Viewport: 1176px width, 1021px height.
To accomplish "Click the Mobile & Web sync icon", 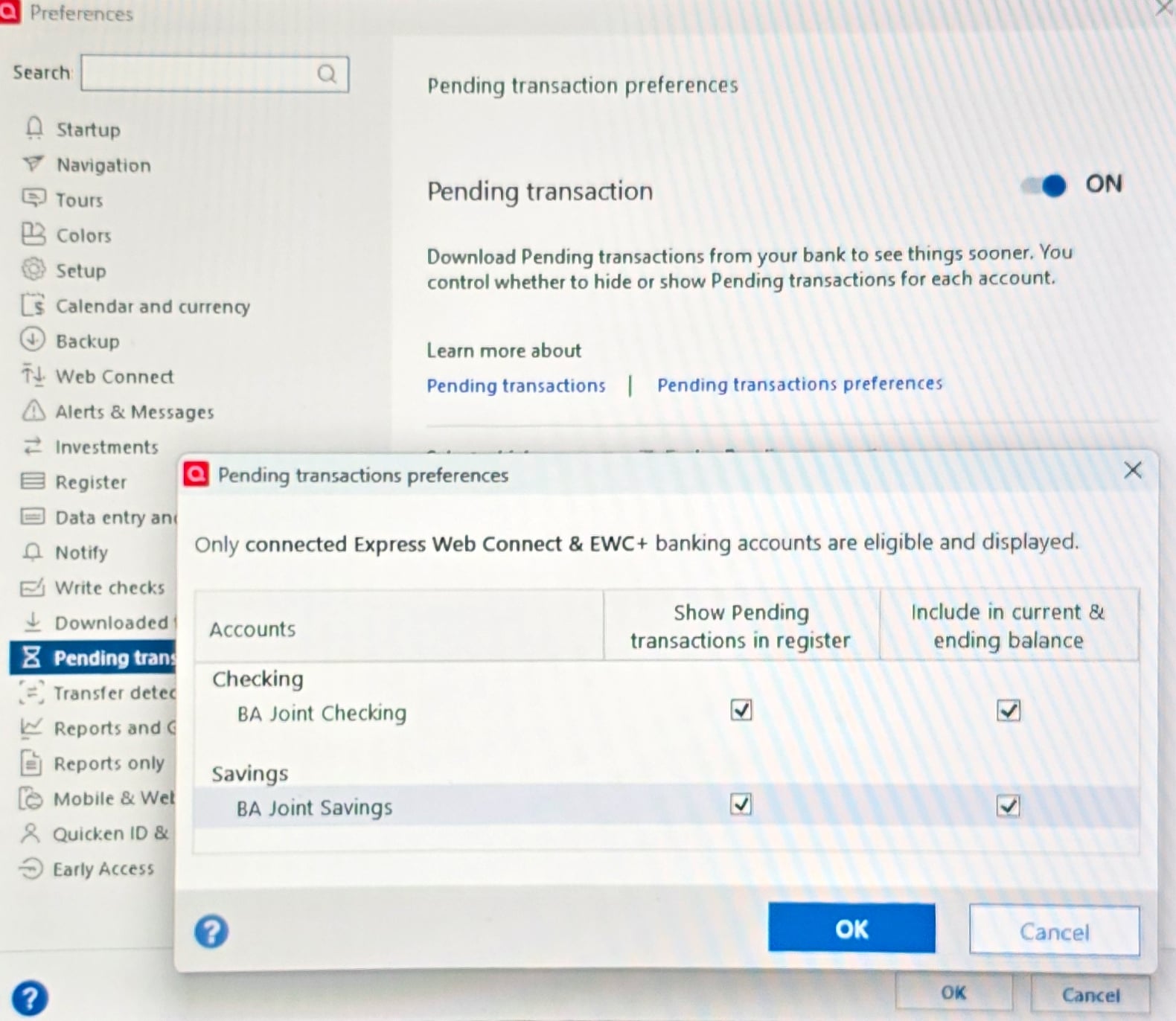I will [x=31, y=798].
